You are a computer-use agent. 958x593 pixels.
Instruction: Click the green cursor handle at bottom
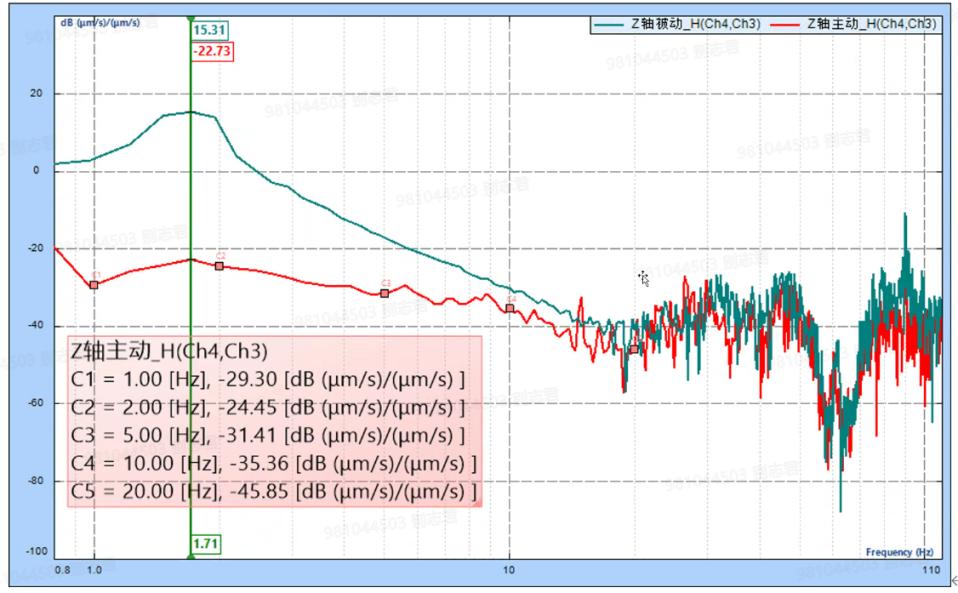pyautogui.click(x=190, y=555)
